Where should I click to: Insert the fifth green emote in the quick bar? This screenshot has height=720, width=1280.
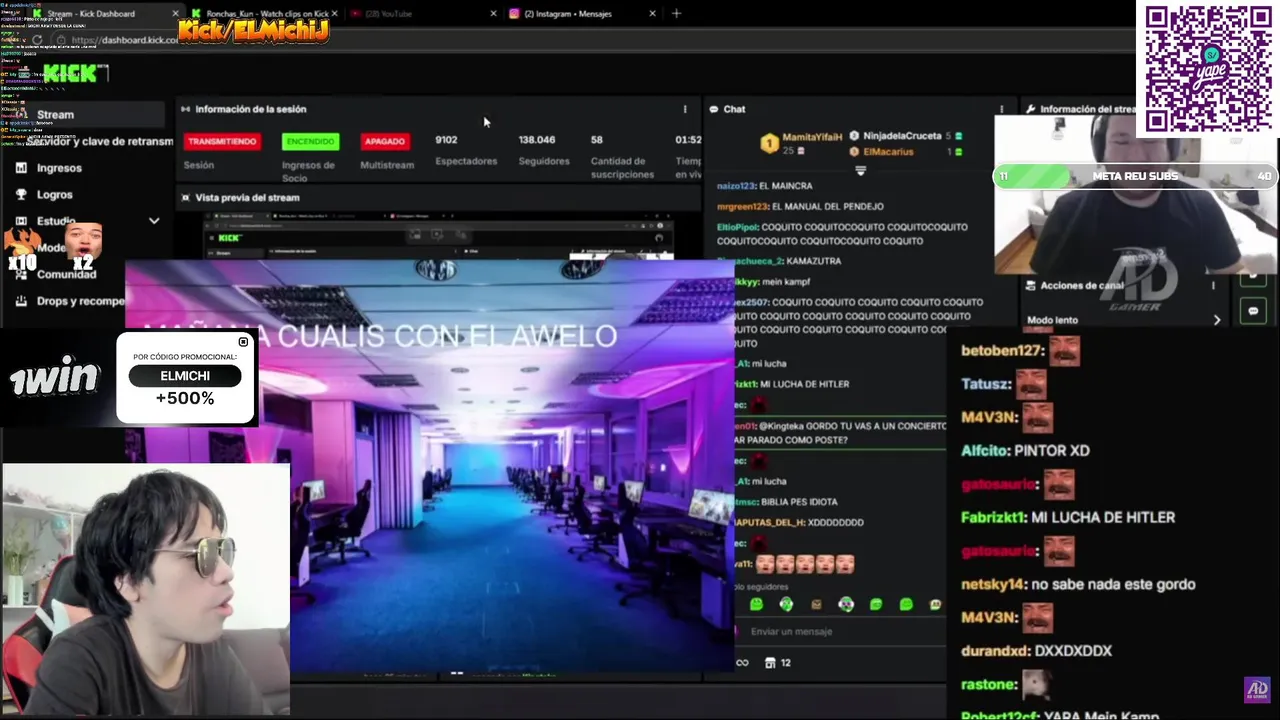876,604
